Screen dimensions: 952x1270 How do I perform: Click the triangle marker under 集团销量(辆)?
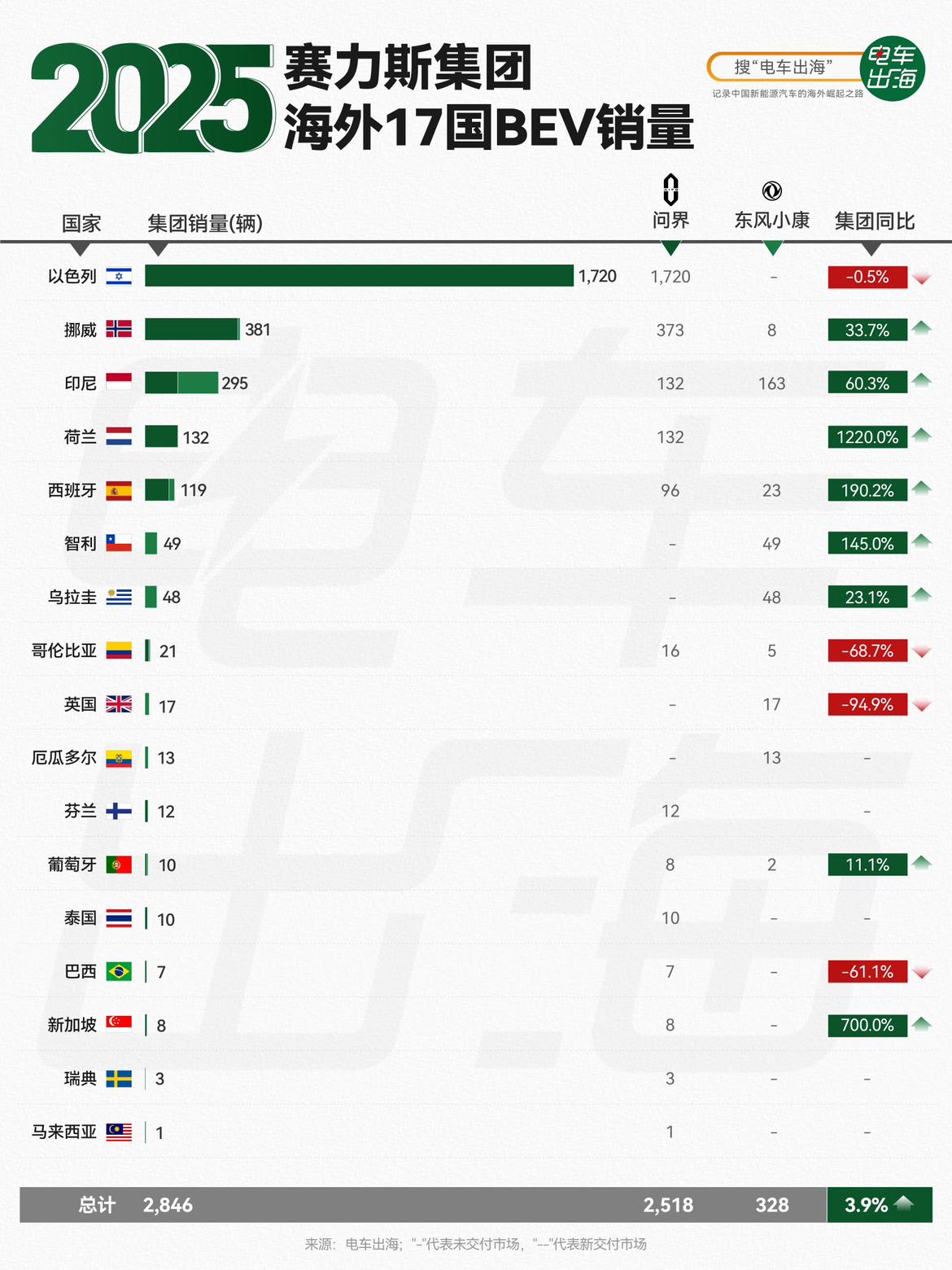coord(159,248)
